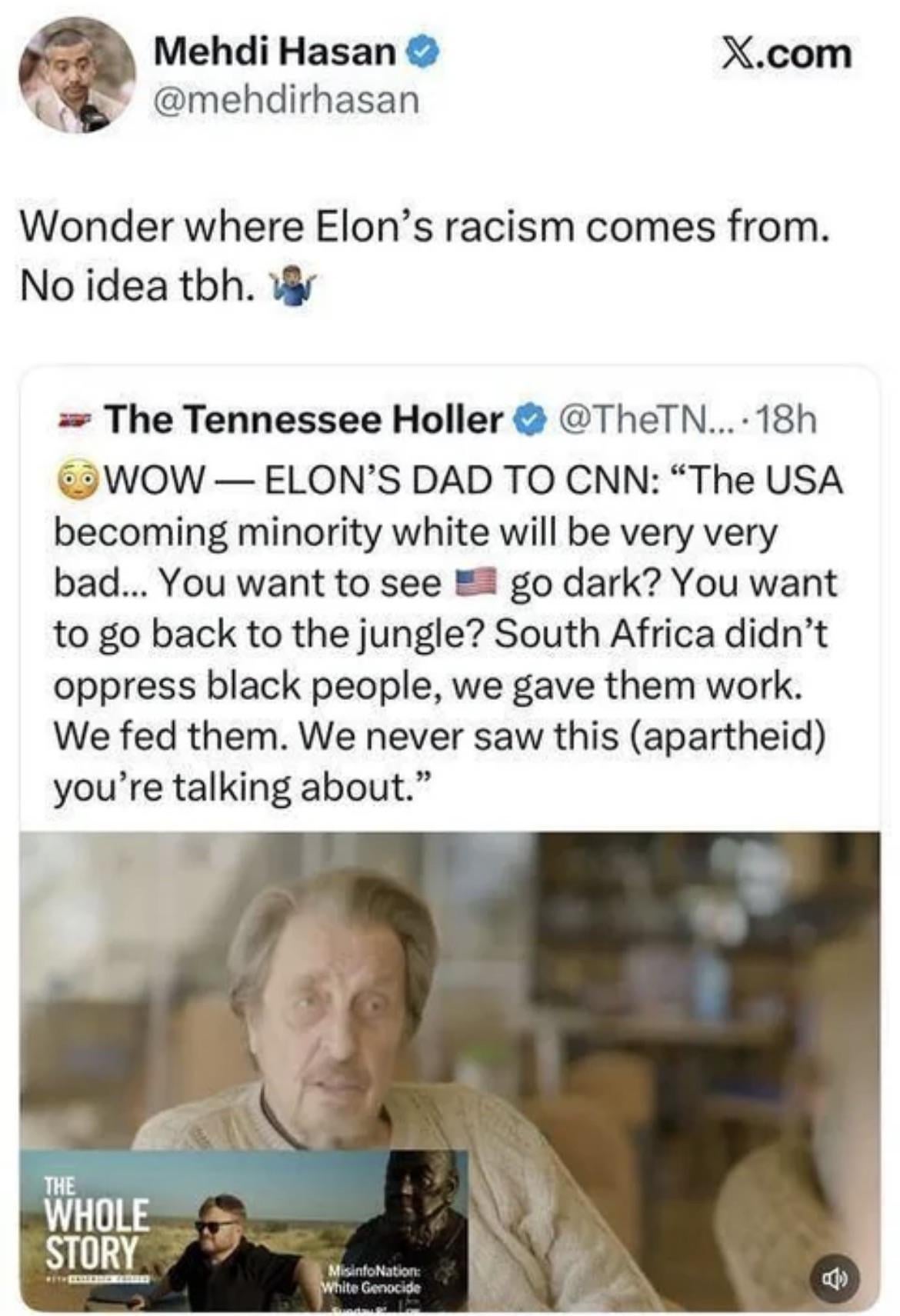The width and height of the screenshot is (900, 1316).
Task: Open The Tennessee Holler account name
Action: tap(303, 420)
